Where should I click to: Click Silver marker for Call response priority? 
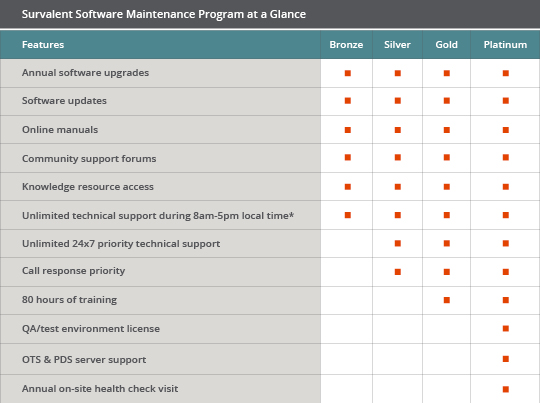point(398,272)
